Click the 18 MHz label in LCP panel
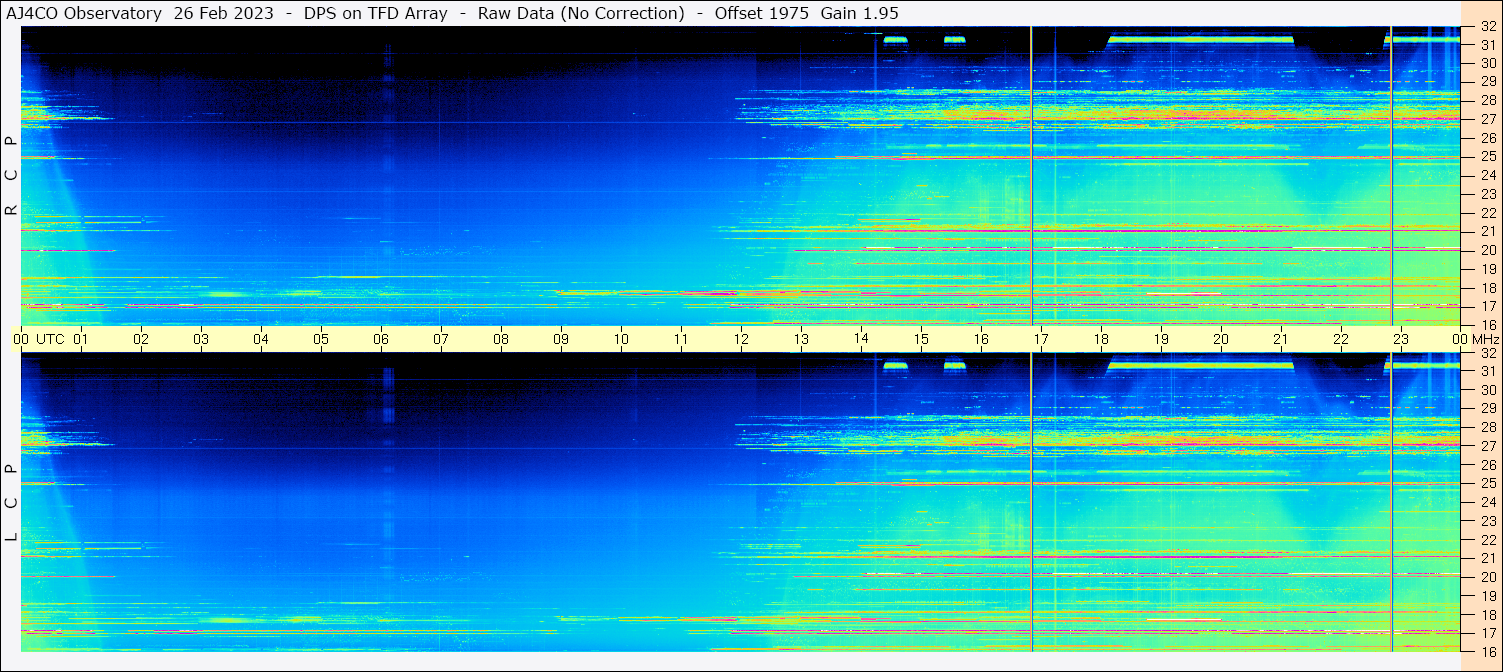This screenshot has height=672, width=1503. tap(1488, 614)
